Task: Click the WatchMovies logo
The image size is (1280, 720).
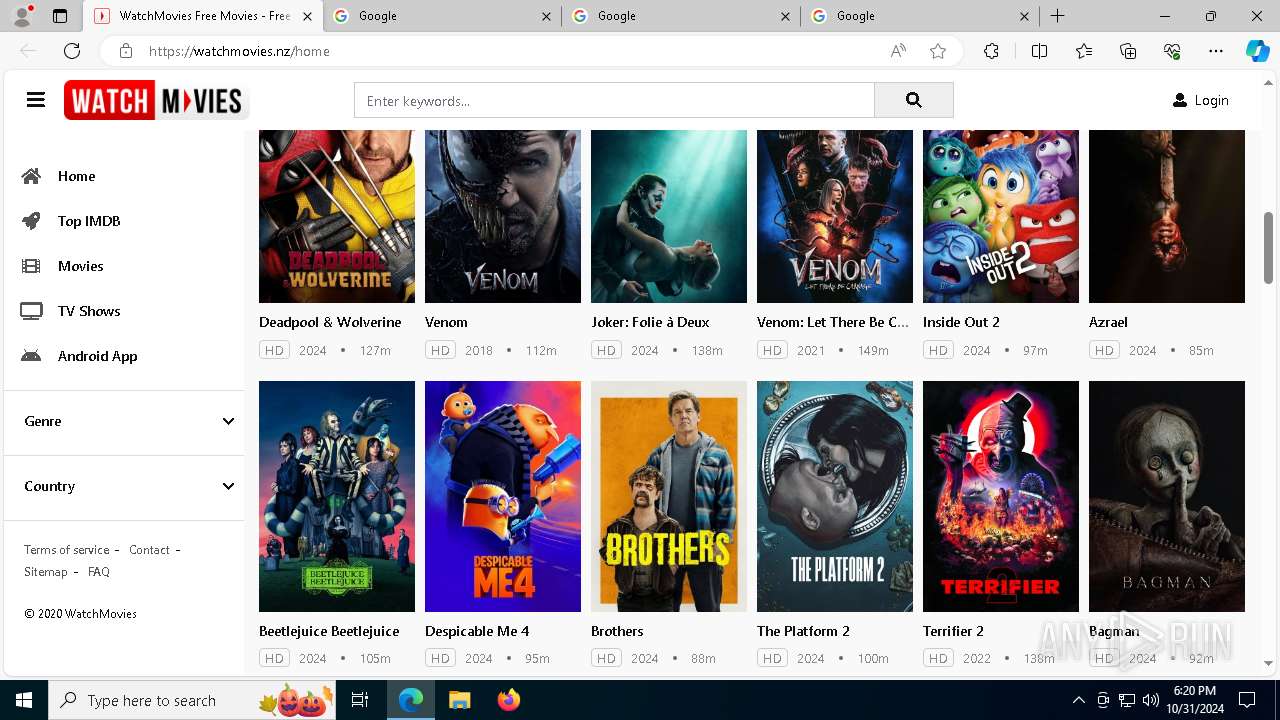Action: [x=156, y=100]
